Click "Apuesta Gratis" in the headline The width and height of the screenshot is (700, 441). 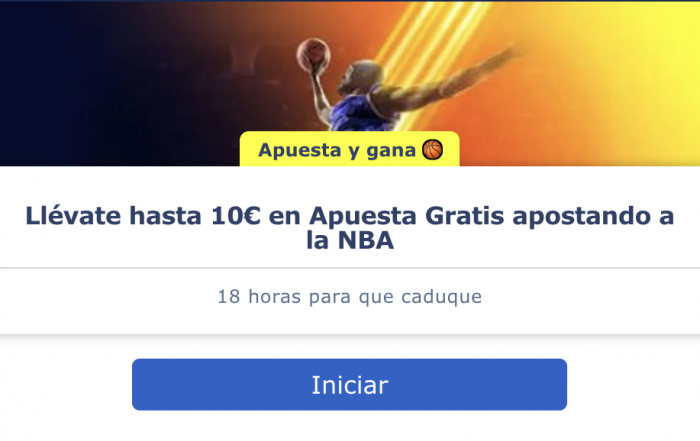(x=407, y=216)
